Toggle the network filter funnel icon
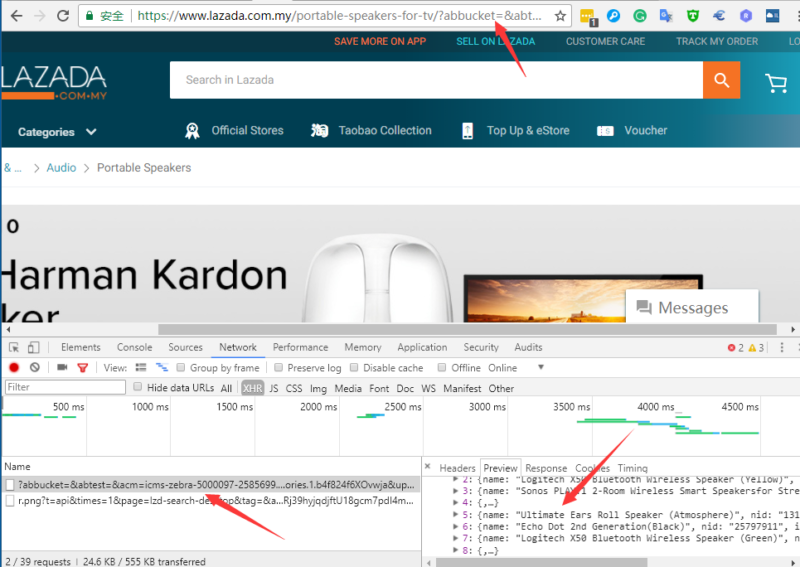 83,367
